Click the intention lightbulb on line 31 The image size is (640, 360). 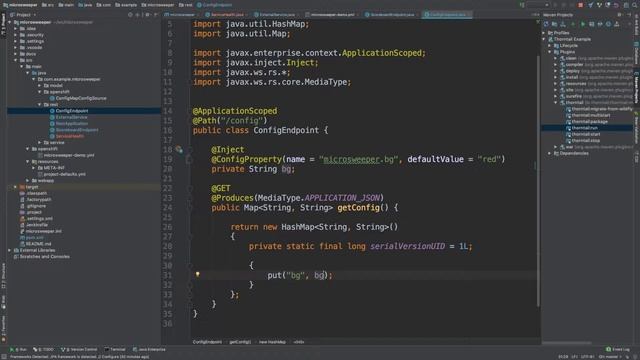point(198,275)
